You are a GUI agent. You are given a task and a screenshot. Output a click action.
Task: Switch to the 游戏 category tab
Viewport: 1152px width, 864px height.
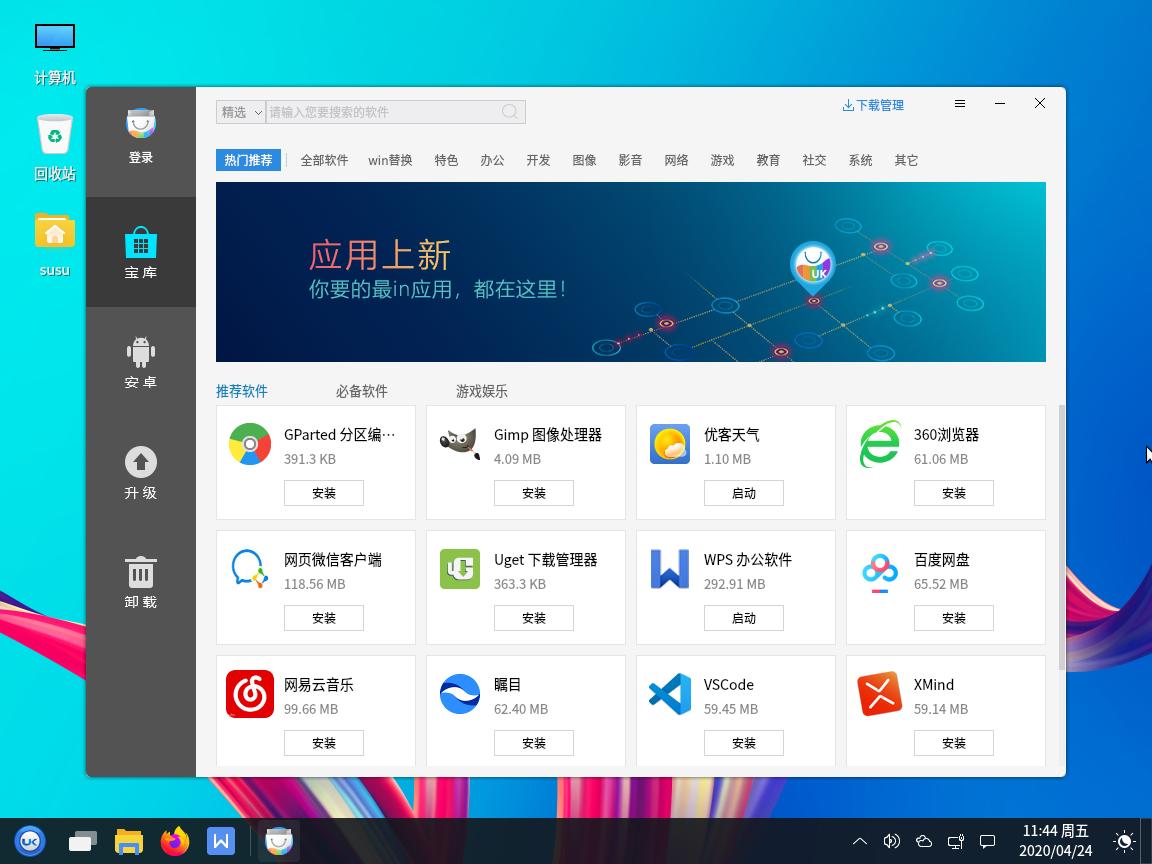click(722, 160)
